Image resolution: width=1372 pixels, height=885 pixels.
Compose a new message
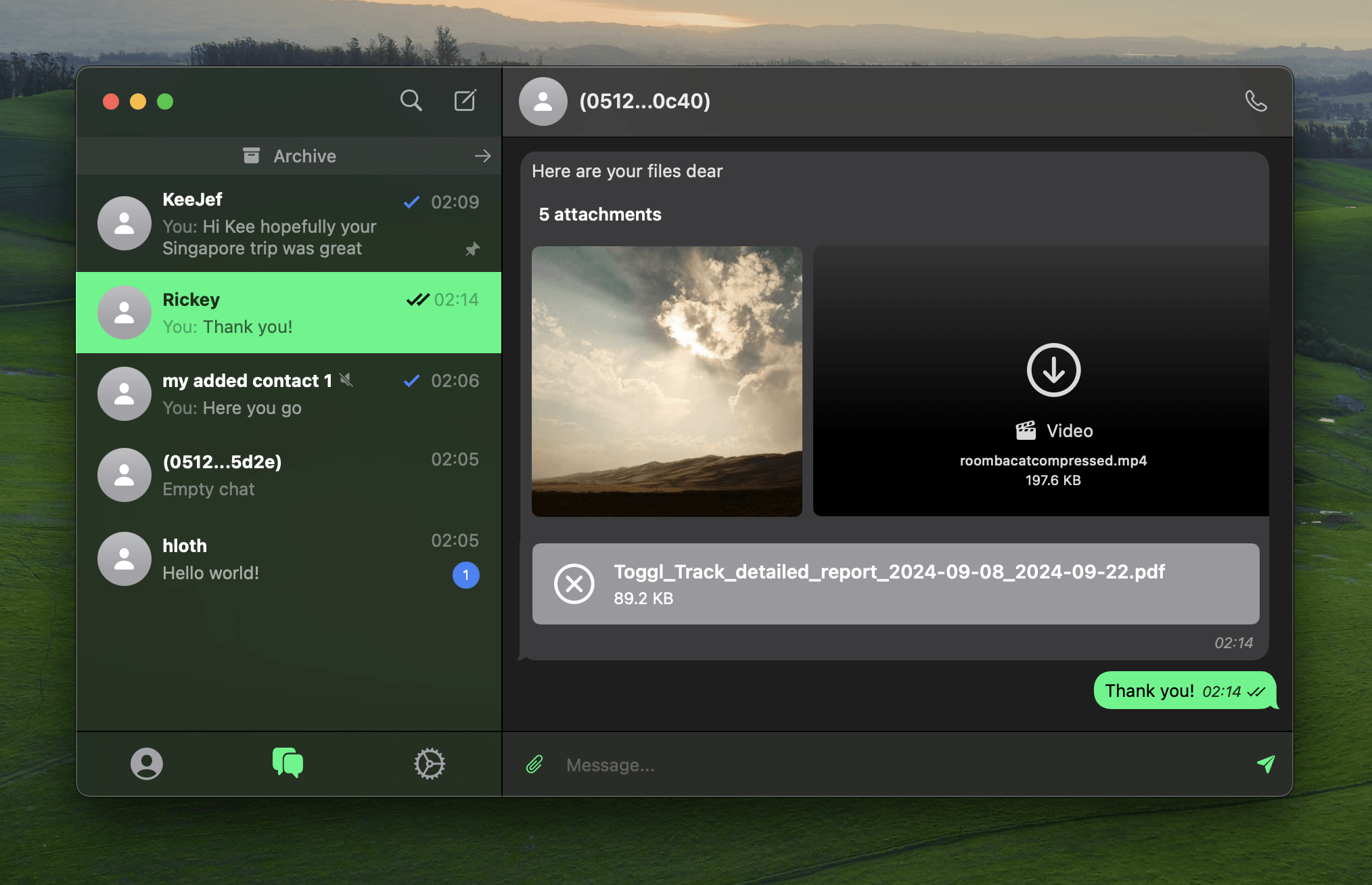coord(465,100)
